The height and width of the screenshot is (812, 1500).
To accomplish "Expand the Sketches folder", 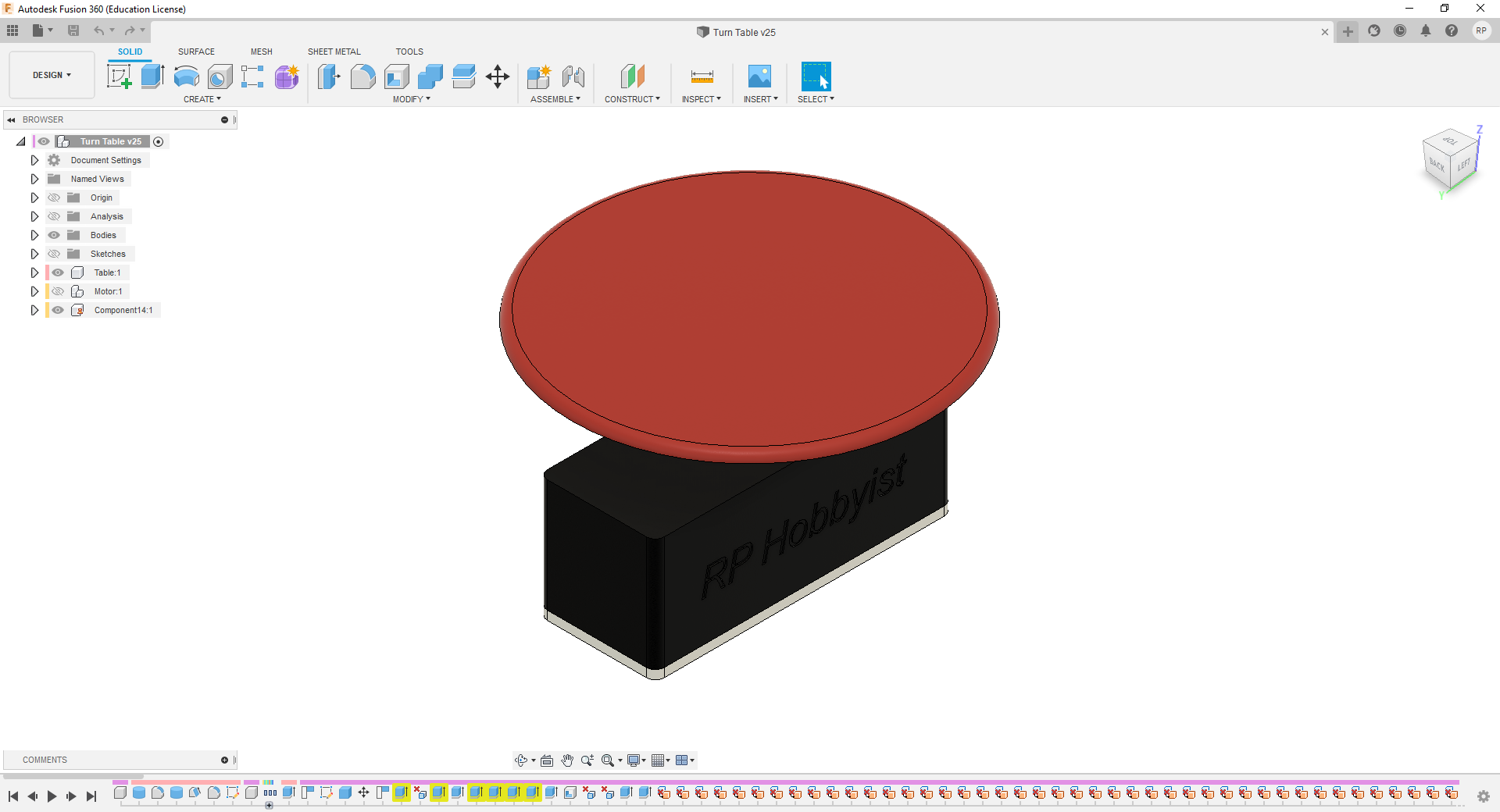I will (34, 254).
